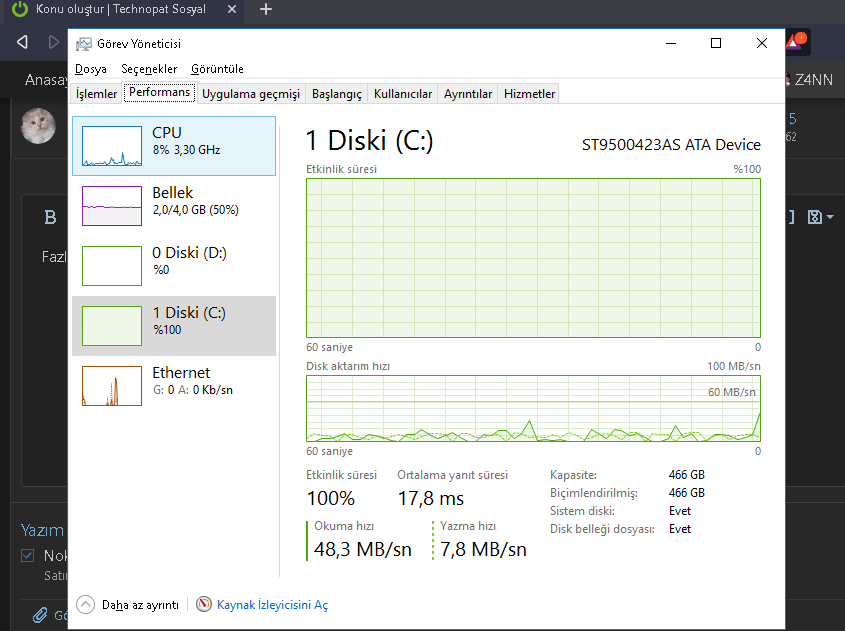
Task: Click the browser back arrow
Action: tap(22, 42)
